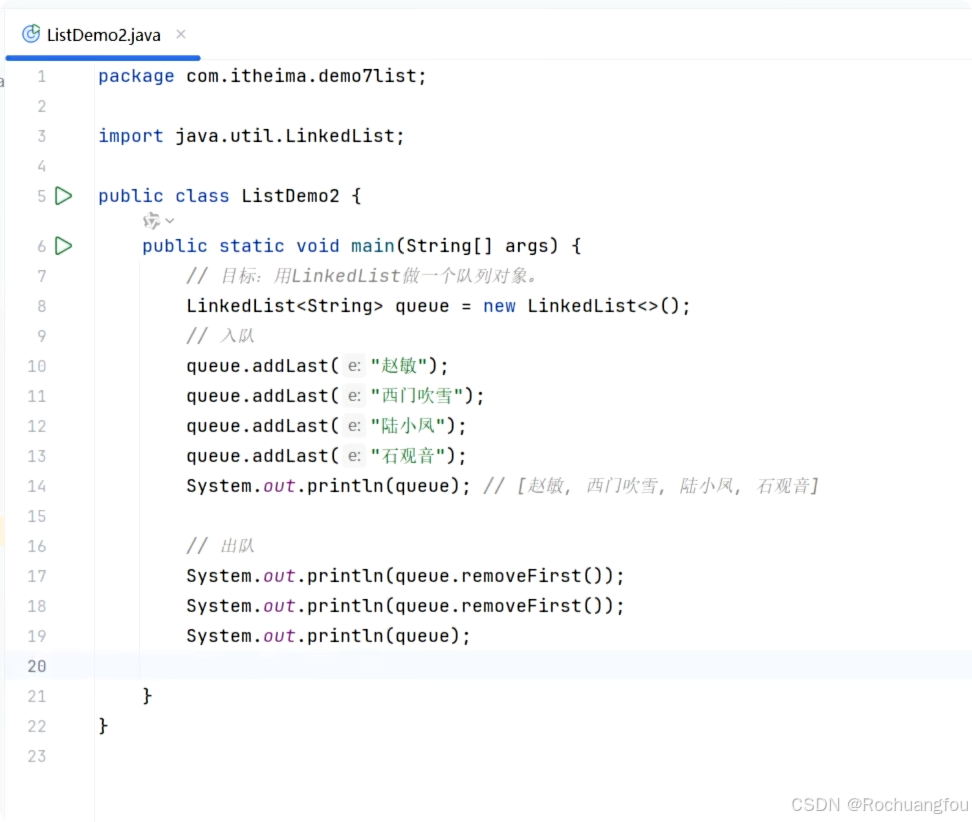Place cursor on highlighted line 20
This screenshot has height=822, width=972.
coord(400,666)
